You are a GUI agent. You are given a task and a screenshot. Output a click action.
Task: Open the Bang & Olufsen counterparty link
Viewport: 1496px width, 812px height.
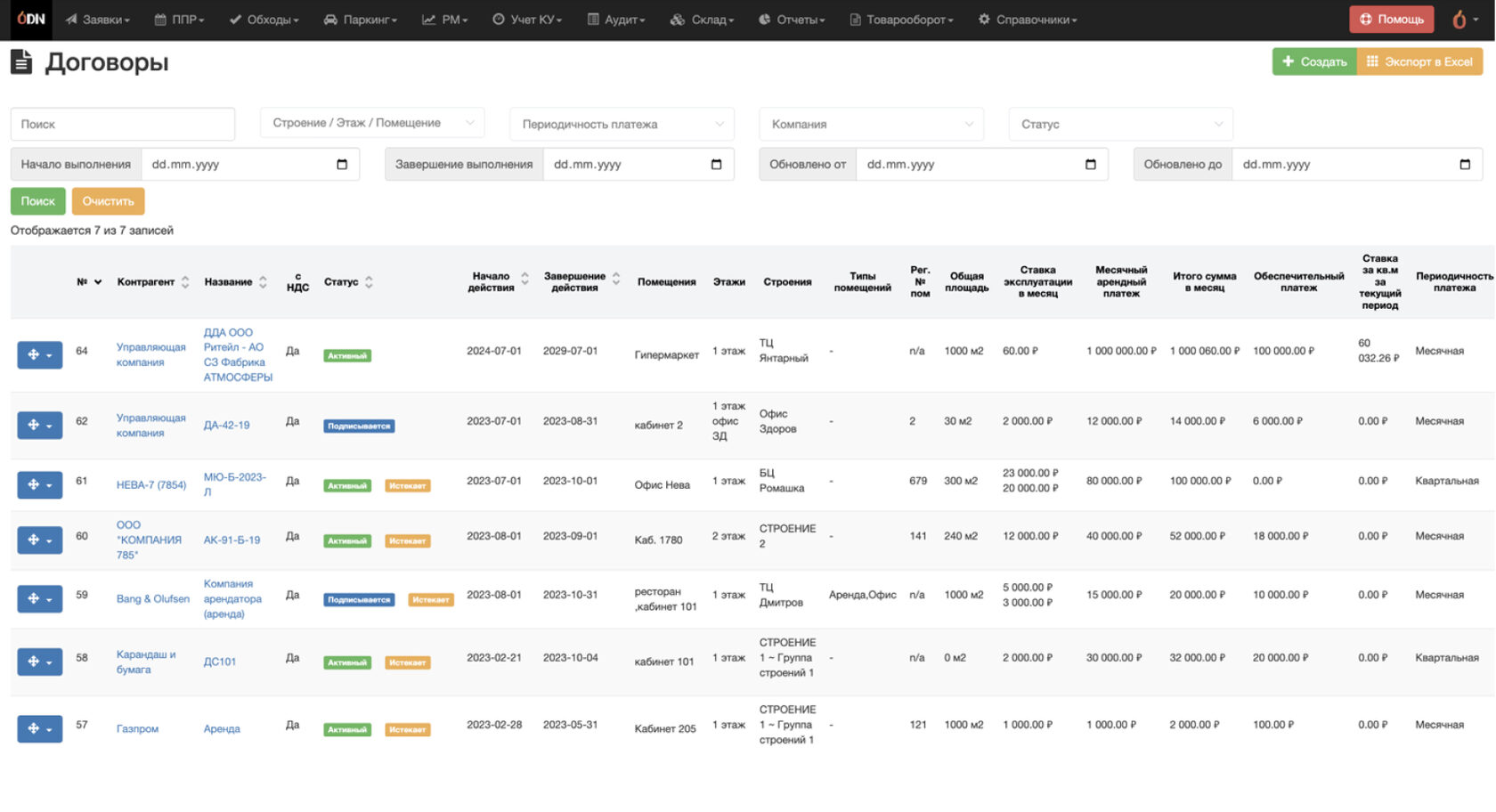pos(153,599)
